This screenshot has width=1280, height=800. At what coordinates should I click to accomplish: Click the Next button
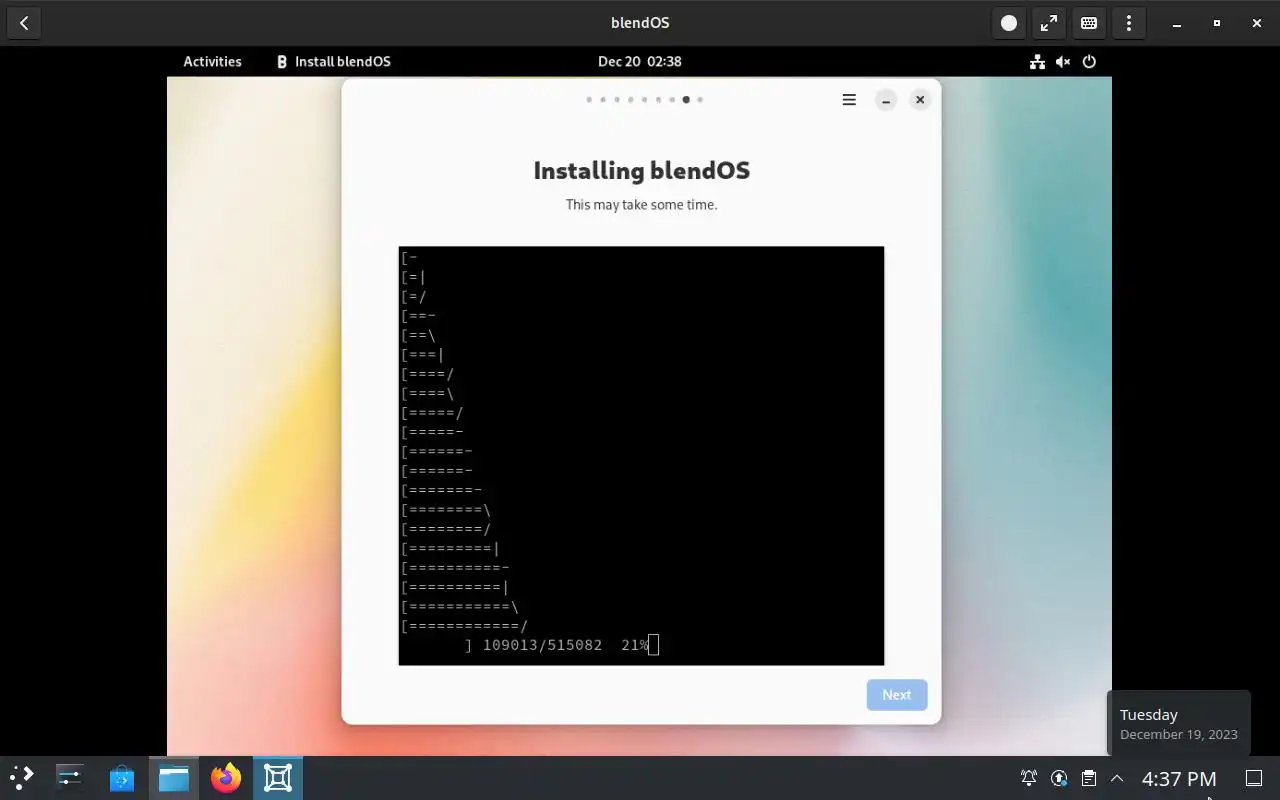click(x=897, y=695)
